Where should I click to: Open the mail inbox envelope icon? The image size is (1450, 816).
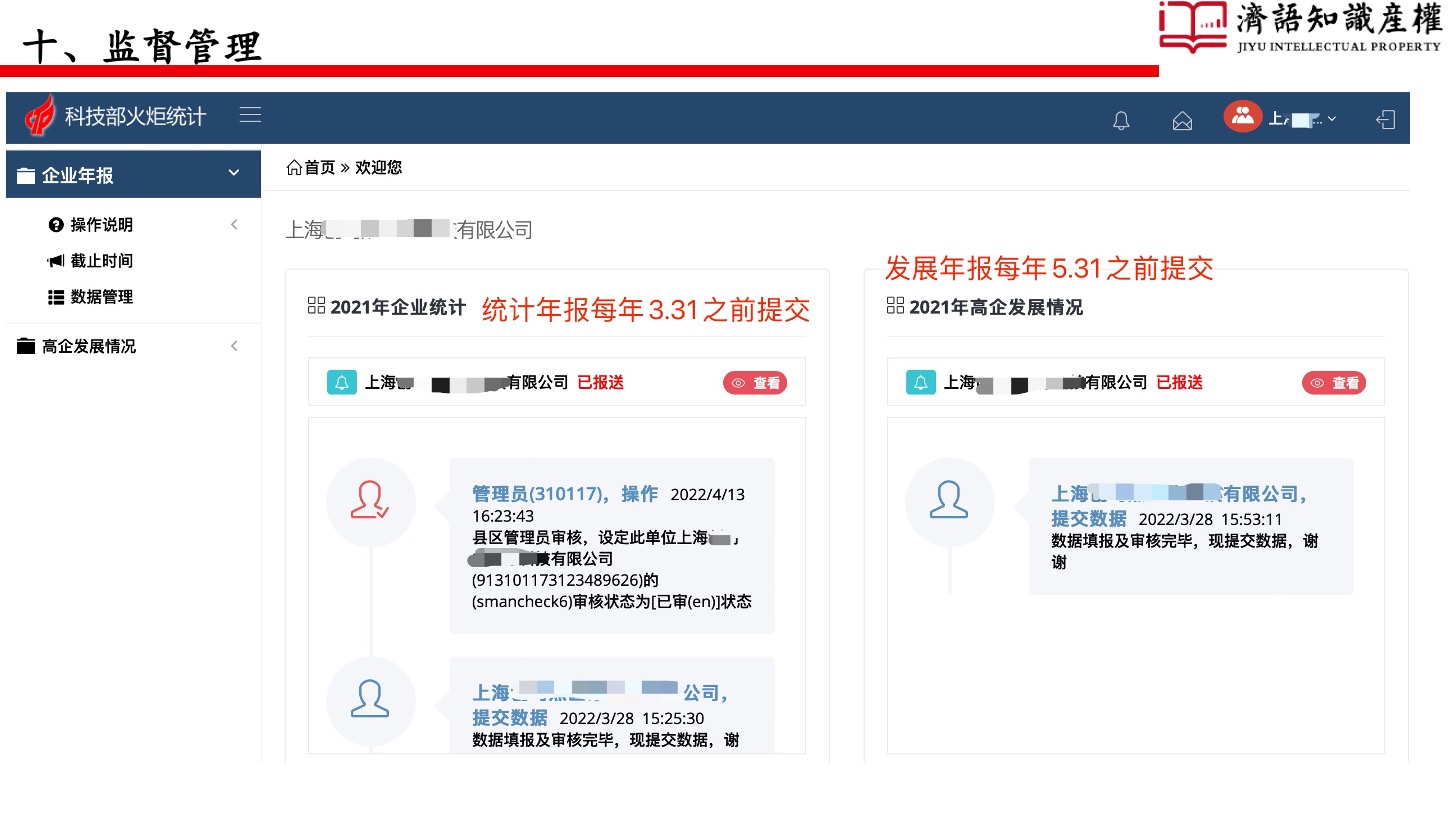pos(1182,120)
